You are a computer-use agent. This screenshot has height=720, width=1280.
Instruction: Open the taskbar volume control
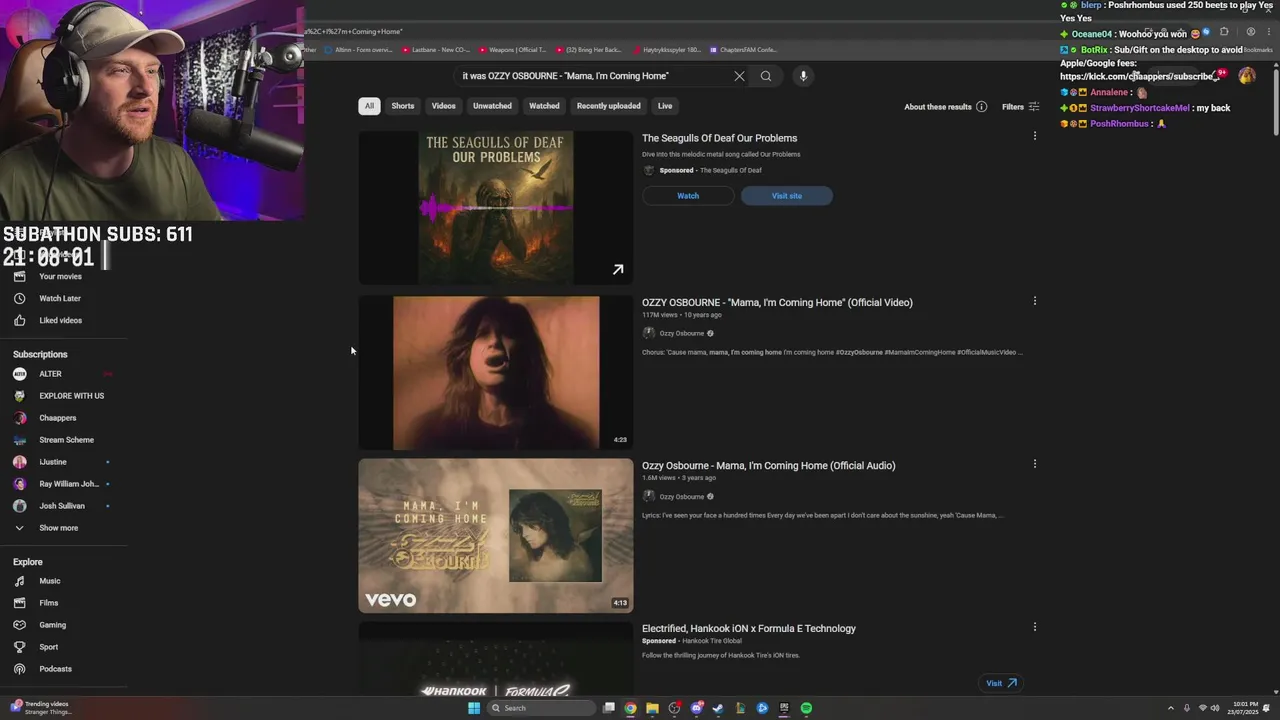[1215, 708]
